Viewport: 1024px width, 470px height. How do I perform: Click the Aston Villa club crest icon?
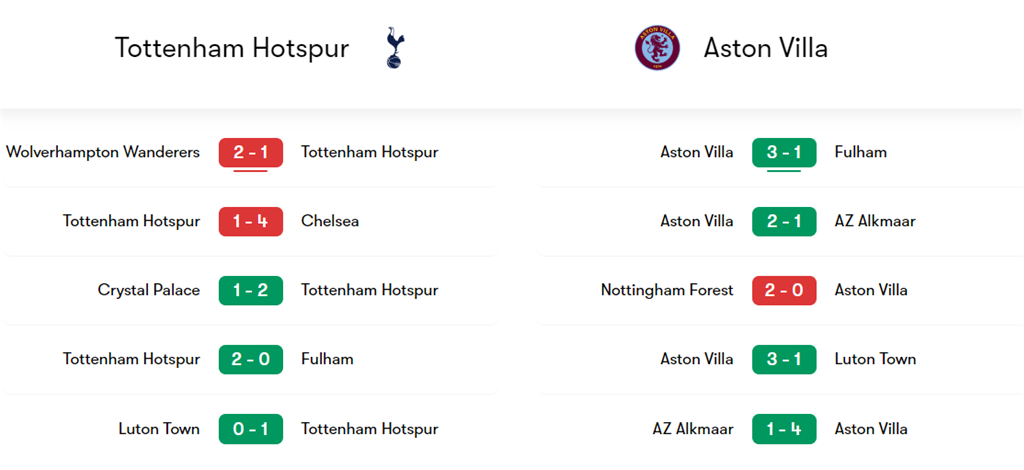(x=657, y=48)
